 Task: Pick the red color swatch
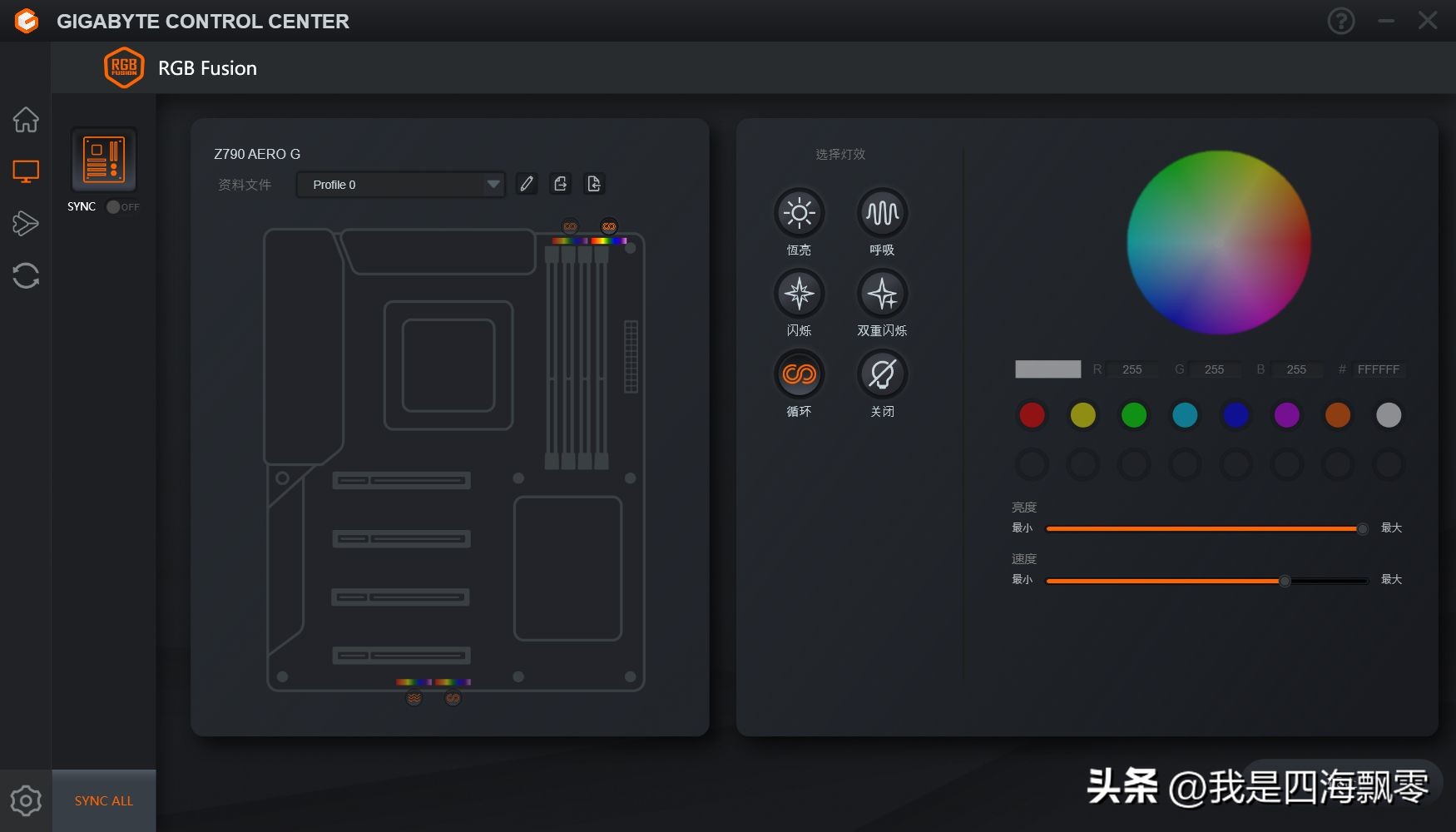point(1032,415)
